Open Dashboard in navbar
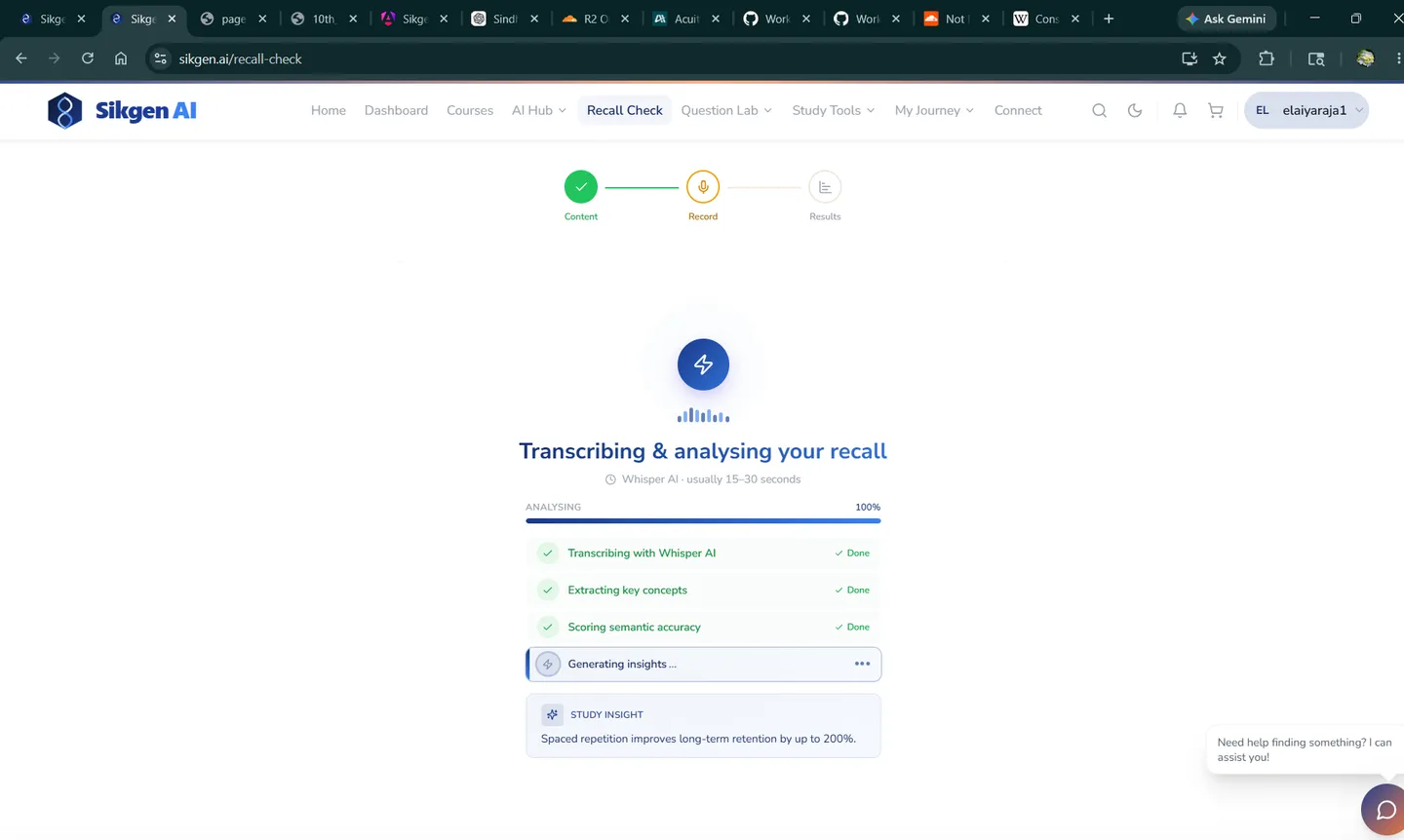This screenshot has height=840, width=1404. pyautogui.click(x=396, y=110)
